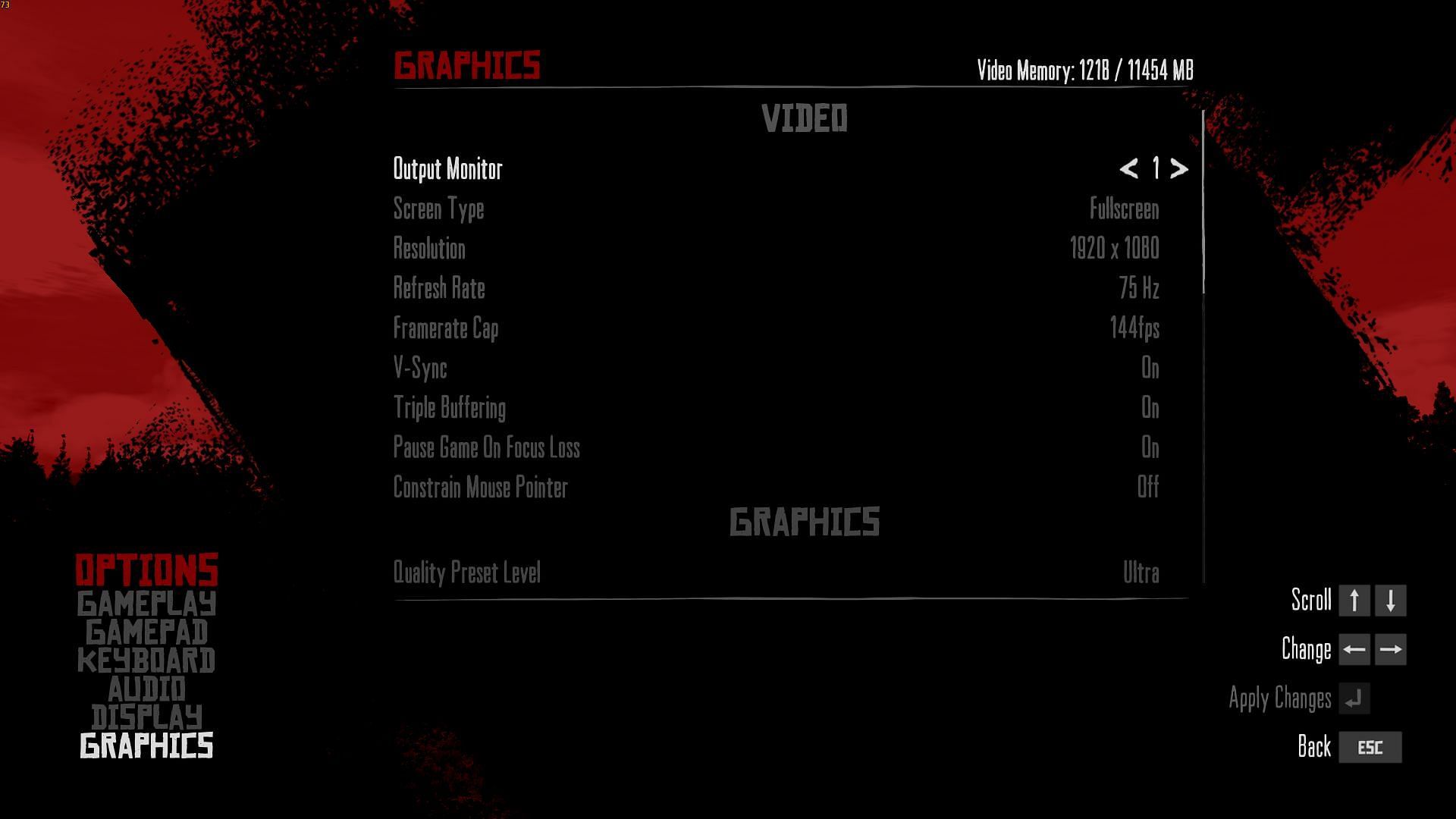The height and width of the screenshot is (819, 1456).
Task: Toggle V-Sync on or off
Action: click(x=1148, y=368)
